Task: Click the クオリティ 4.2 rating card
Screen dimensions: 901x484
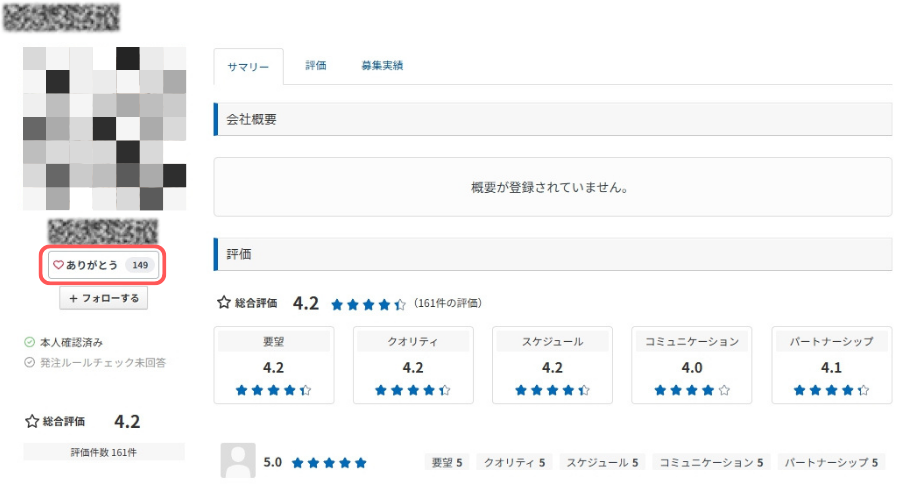Action: tap(413, 365)
